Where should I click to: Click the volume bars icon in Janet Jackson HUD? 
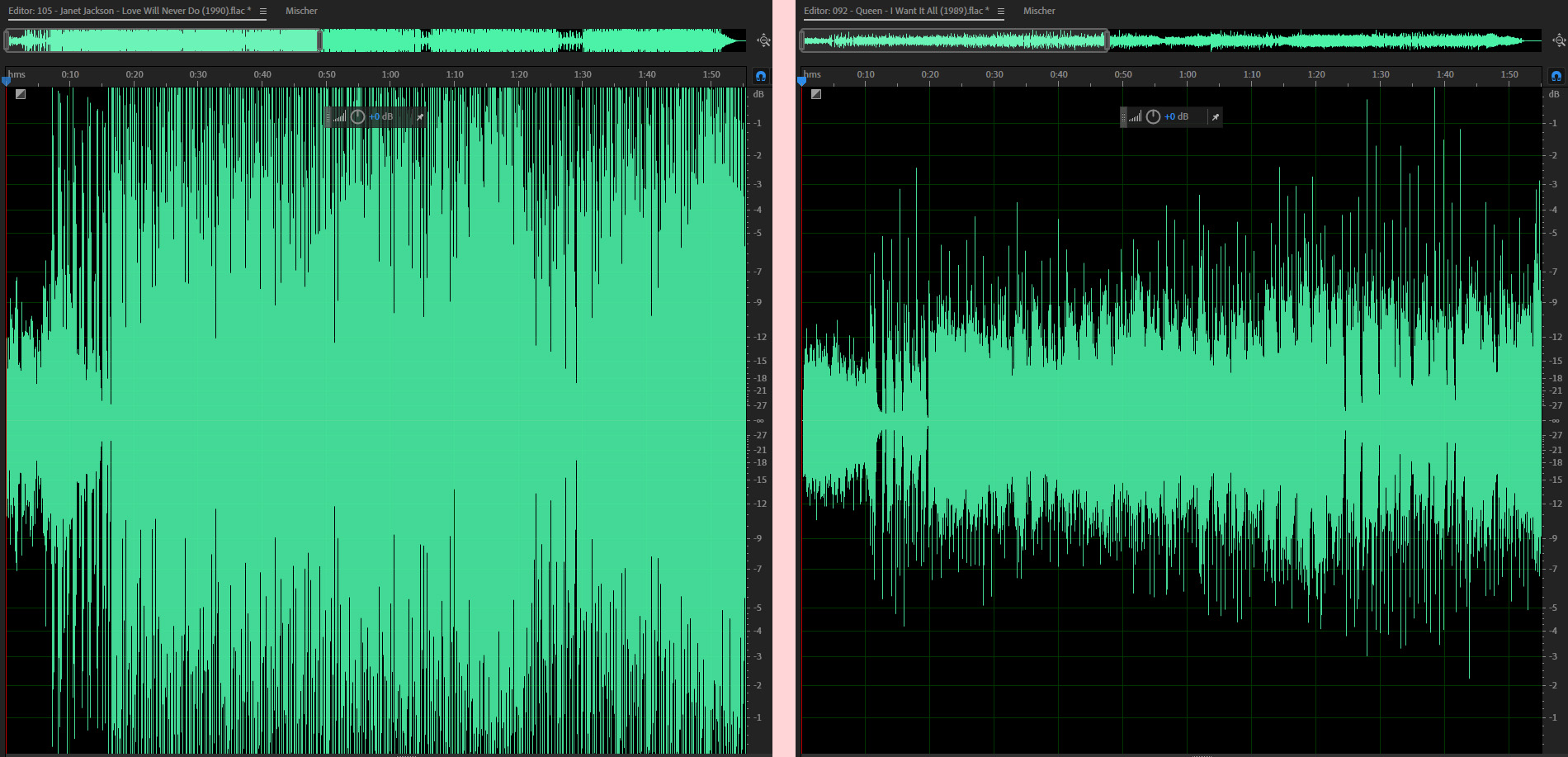pos(339,117)
